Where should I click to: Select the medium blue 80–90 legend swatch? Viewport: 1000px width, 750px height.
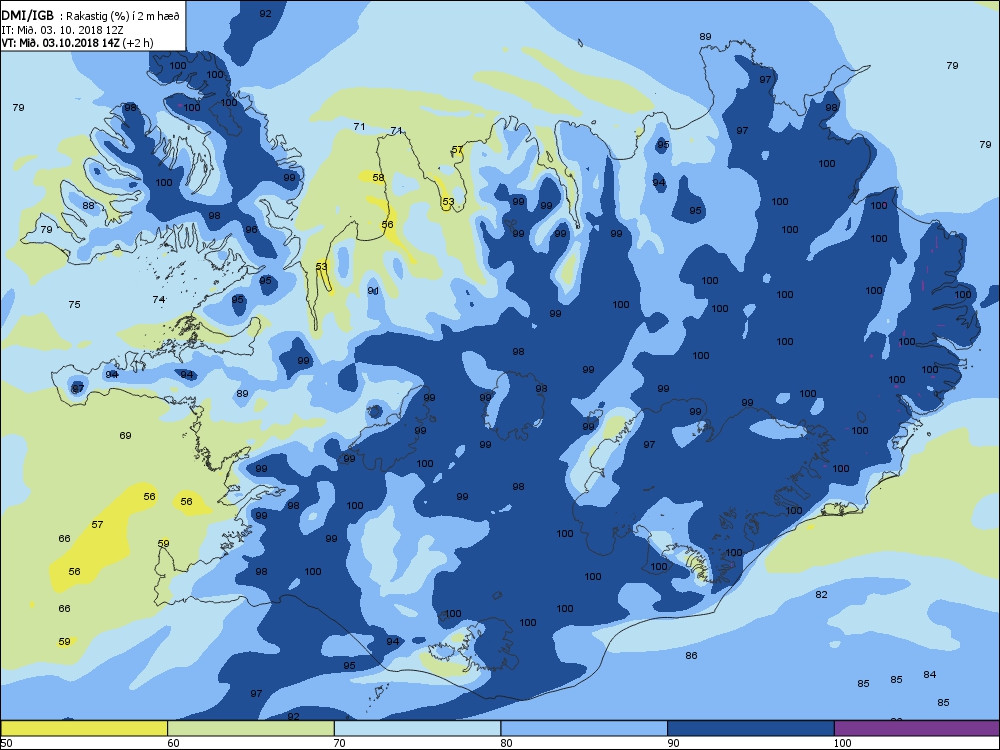[584, 728]
